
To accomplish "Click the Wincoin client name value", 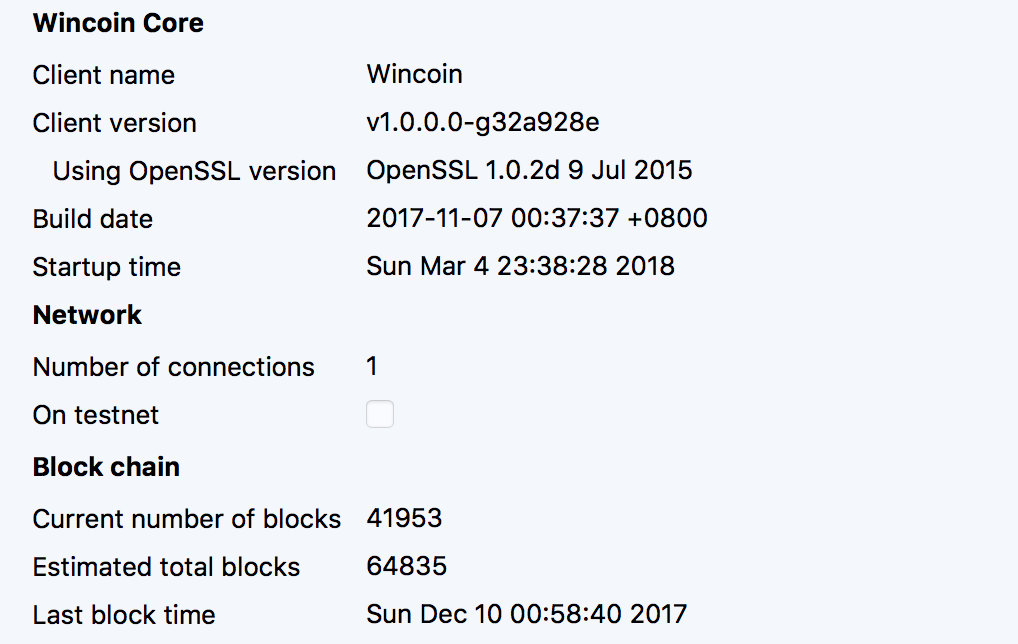I will tap(414, 74).
